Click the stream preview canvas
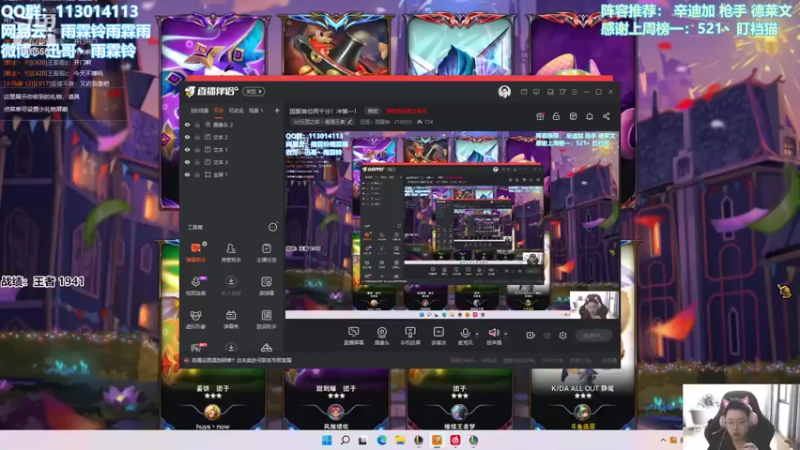 (x=452, y=225)
